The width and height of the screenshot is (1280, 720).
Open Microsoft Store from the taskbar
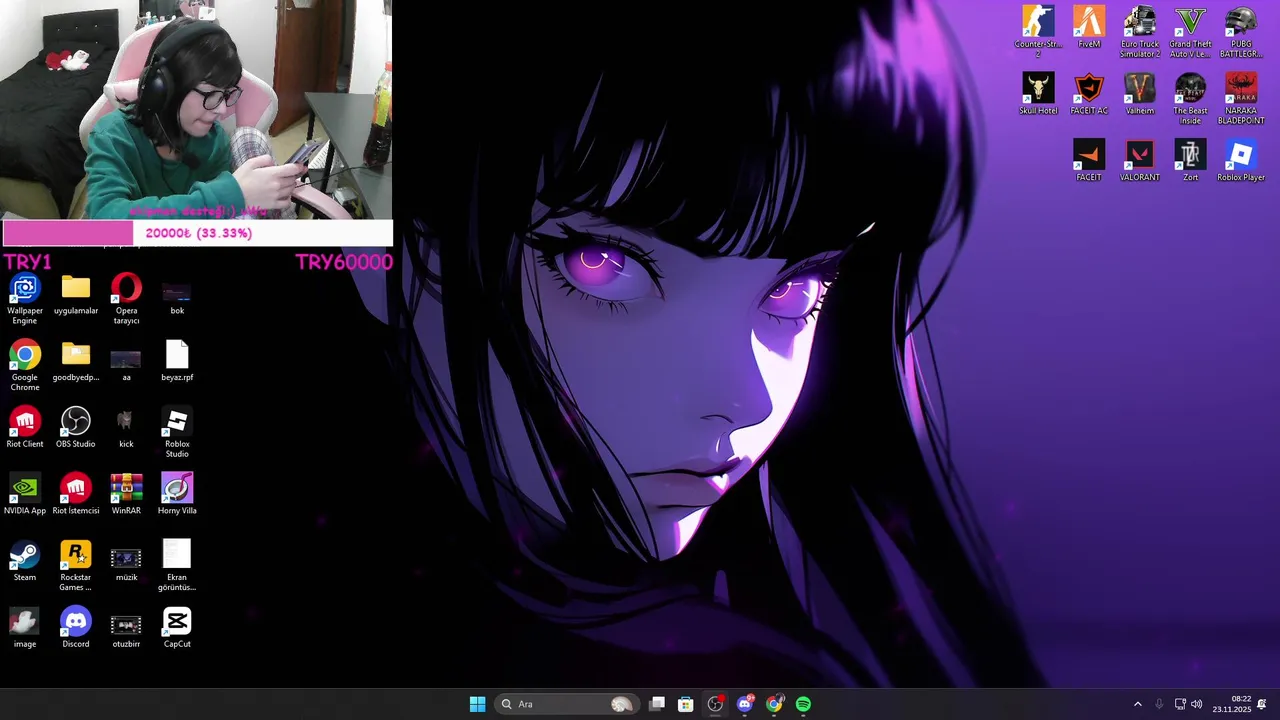coord(686,704)
